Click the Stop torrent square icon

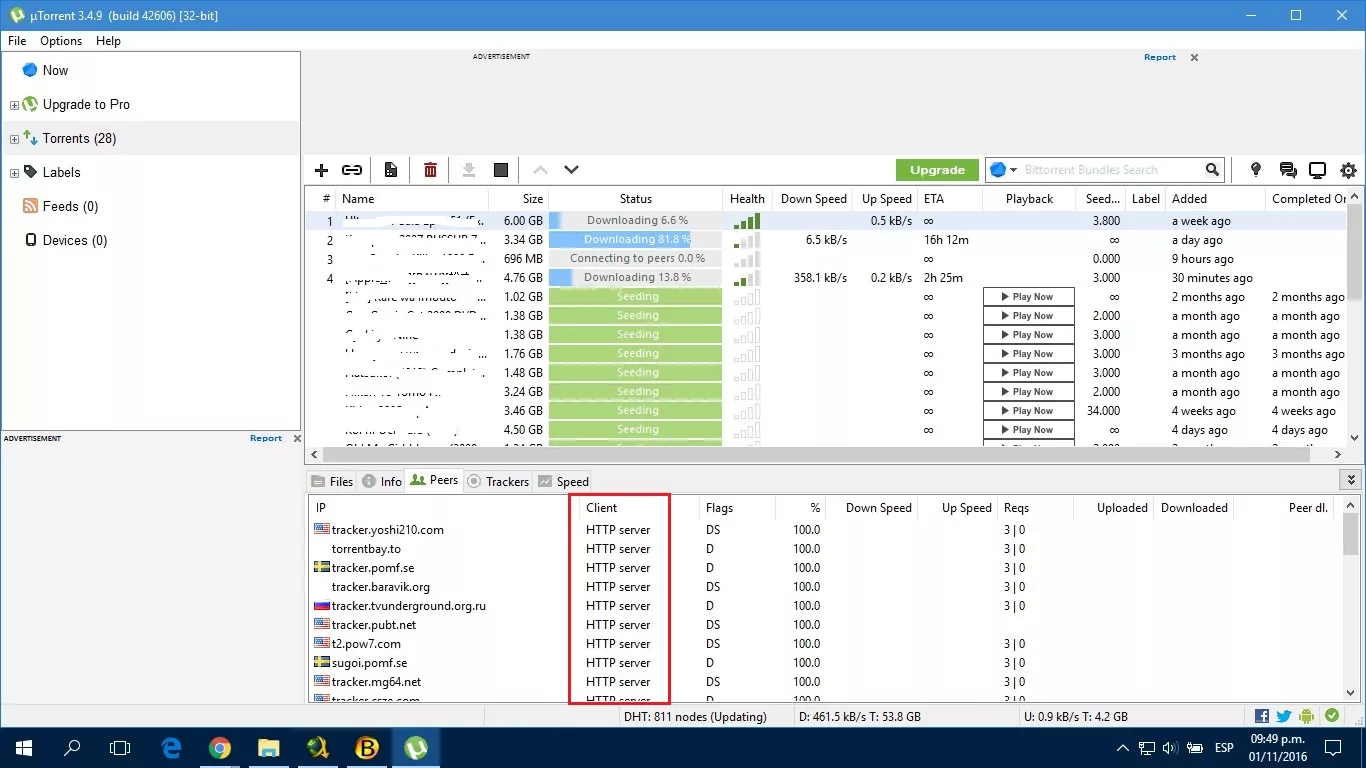(501, 170)
